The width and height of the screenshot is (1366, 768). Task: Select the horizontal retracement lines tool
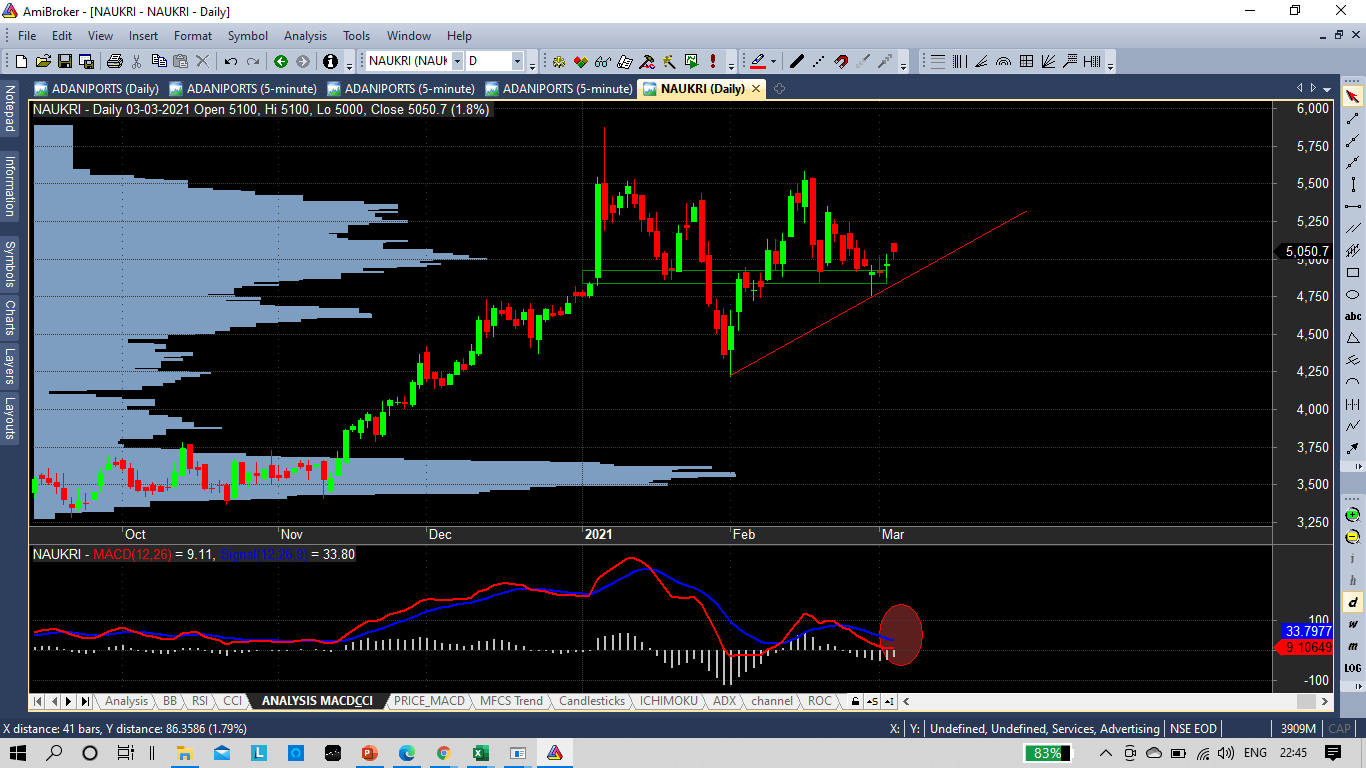938,61
